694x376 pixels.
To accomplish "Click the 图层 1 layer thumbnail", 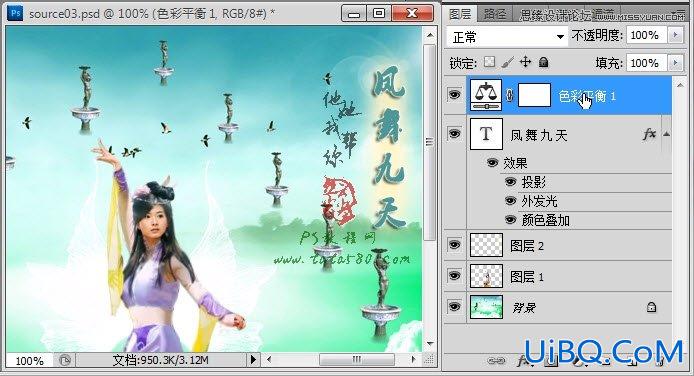I will [x=486, y=276].
